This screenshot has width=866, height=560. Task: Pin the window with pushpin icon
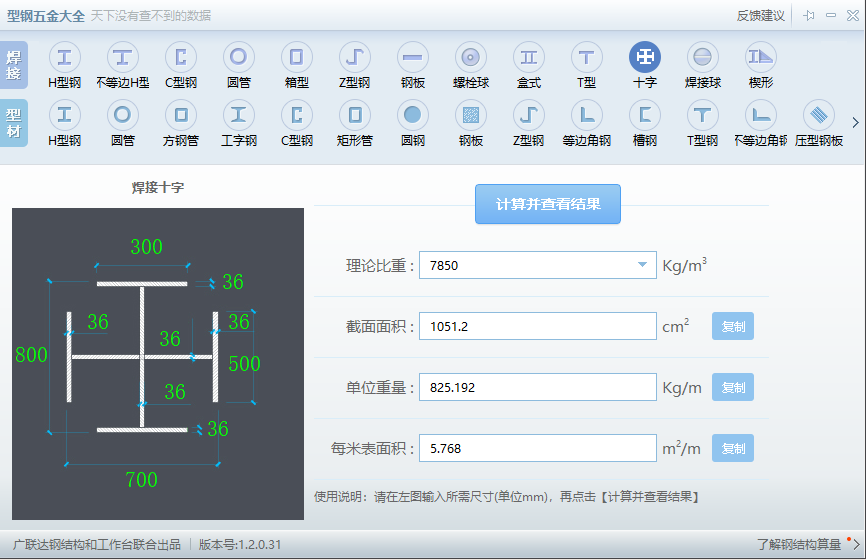[809, 15]
